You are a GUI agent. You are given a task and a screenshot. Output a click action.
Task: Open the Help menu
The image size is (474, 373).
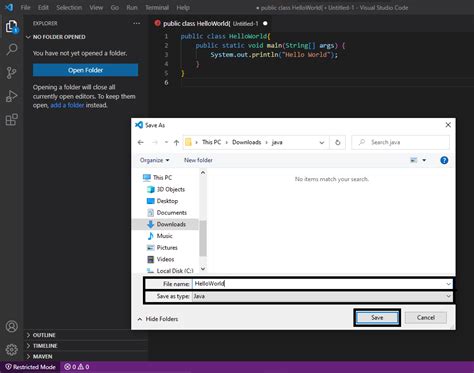(x=183, y=7)
